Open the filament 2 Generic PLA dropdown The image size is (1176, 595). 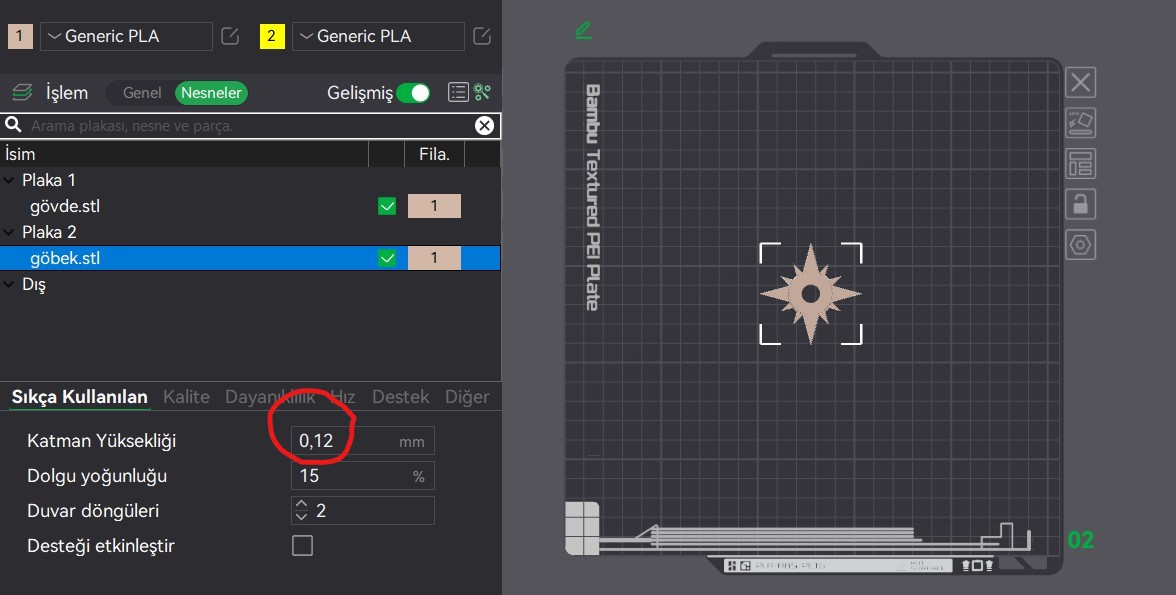point(378,36)
